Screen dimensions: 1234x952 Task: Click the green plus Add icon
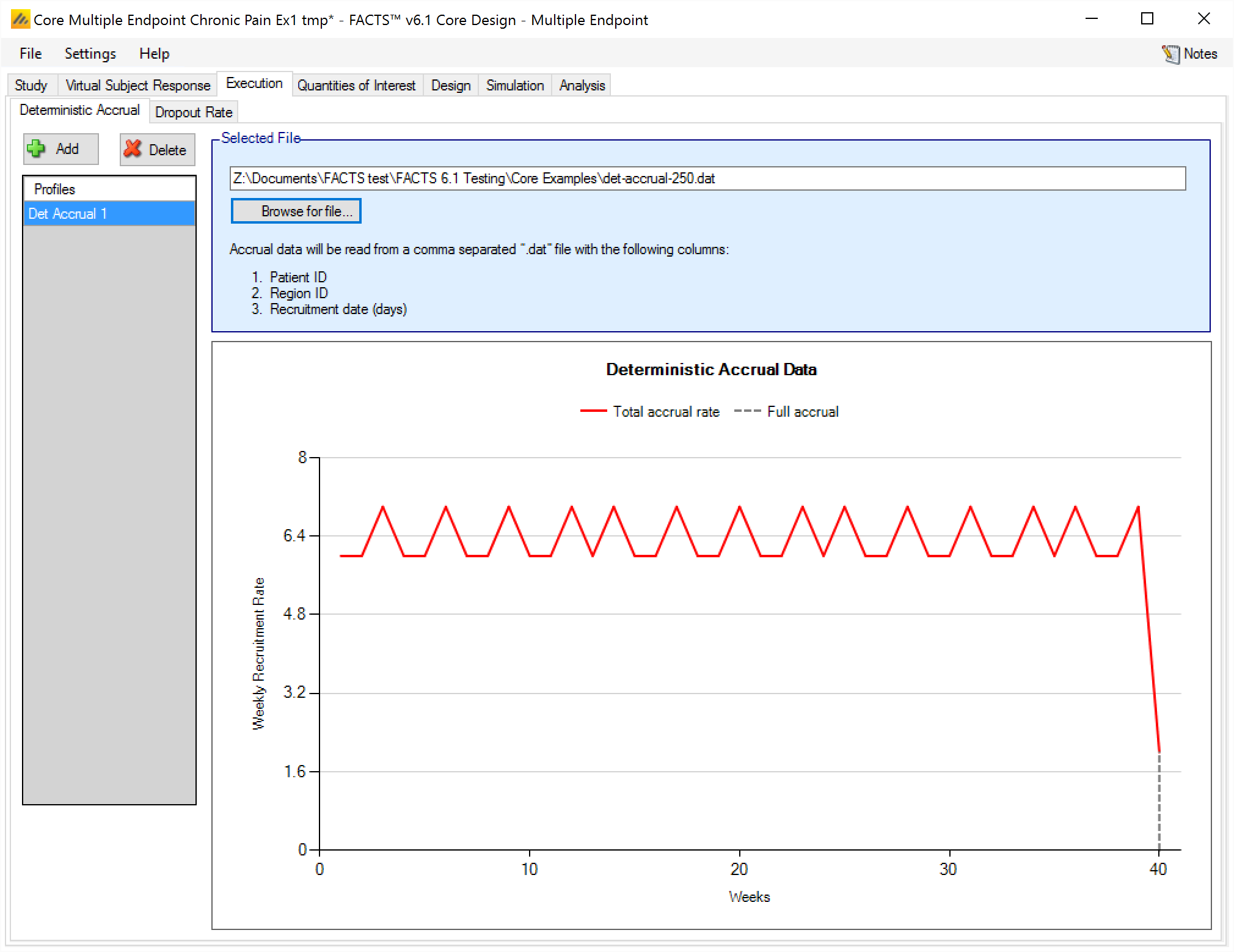37,148
